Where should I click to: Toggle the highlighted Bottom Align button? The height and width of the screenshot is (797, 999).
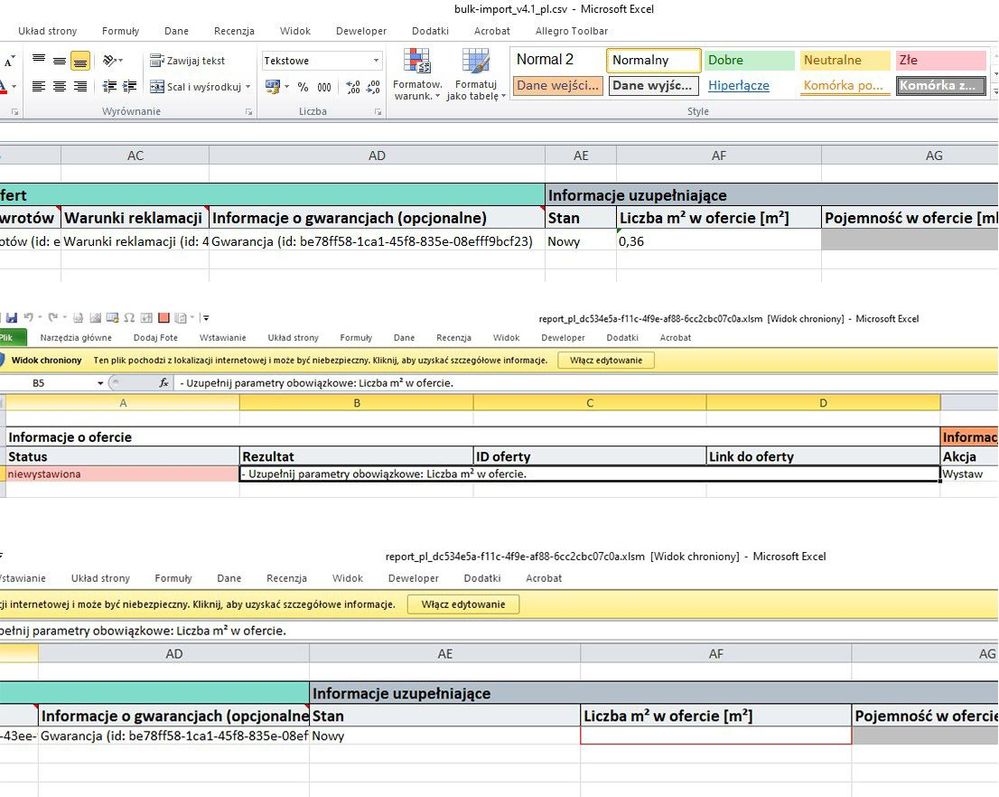point(80,61)
